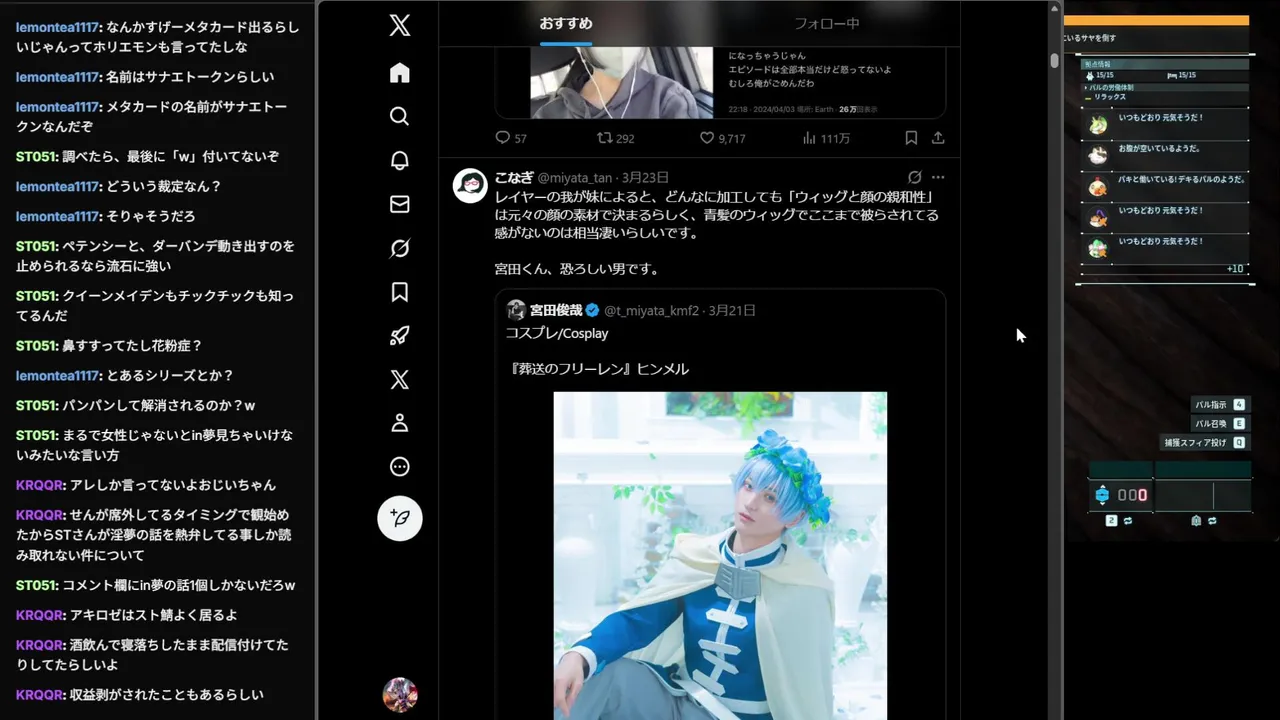Open the rocket icon in the sidebar

tap(399, 336)
